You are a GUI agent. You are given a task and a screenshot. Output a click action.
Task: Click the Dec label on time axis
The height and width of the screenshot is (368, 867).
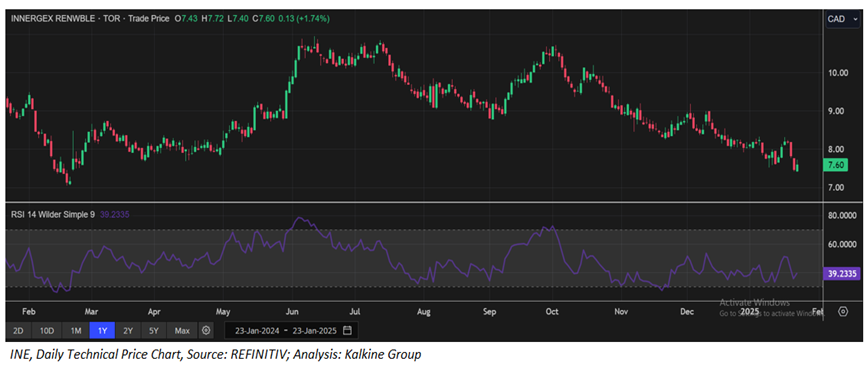click(687, 312)
